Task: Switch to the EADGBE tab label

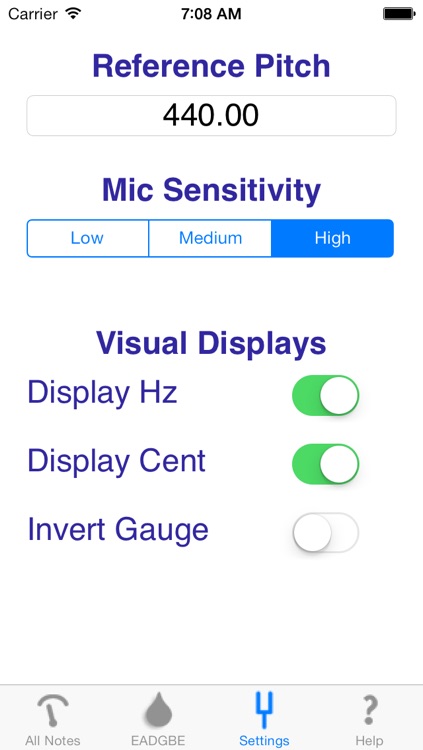Action: [x=158, y=741]
